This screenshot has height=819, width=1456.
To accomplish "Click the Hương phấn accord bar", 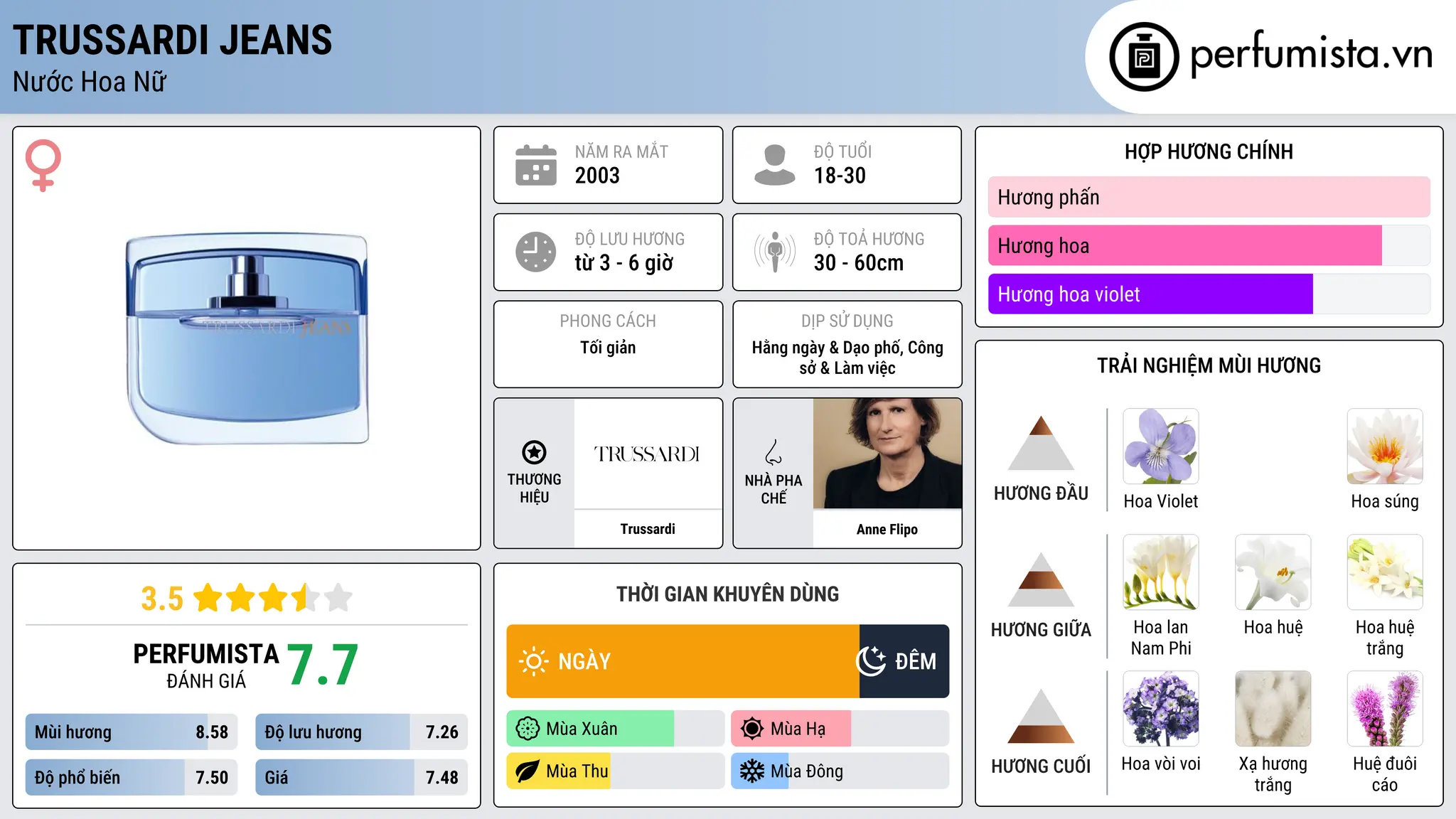I will (x=1209, y=197).
